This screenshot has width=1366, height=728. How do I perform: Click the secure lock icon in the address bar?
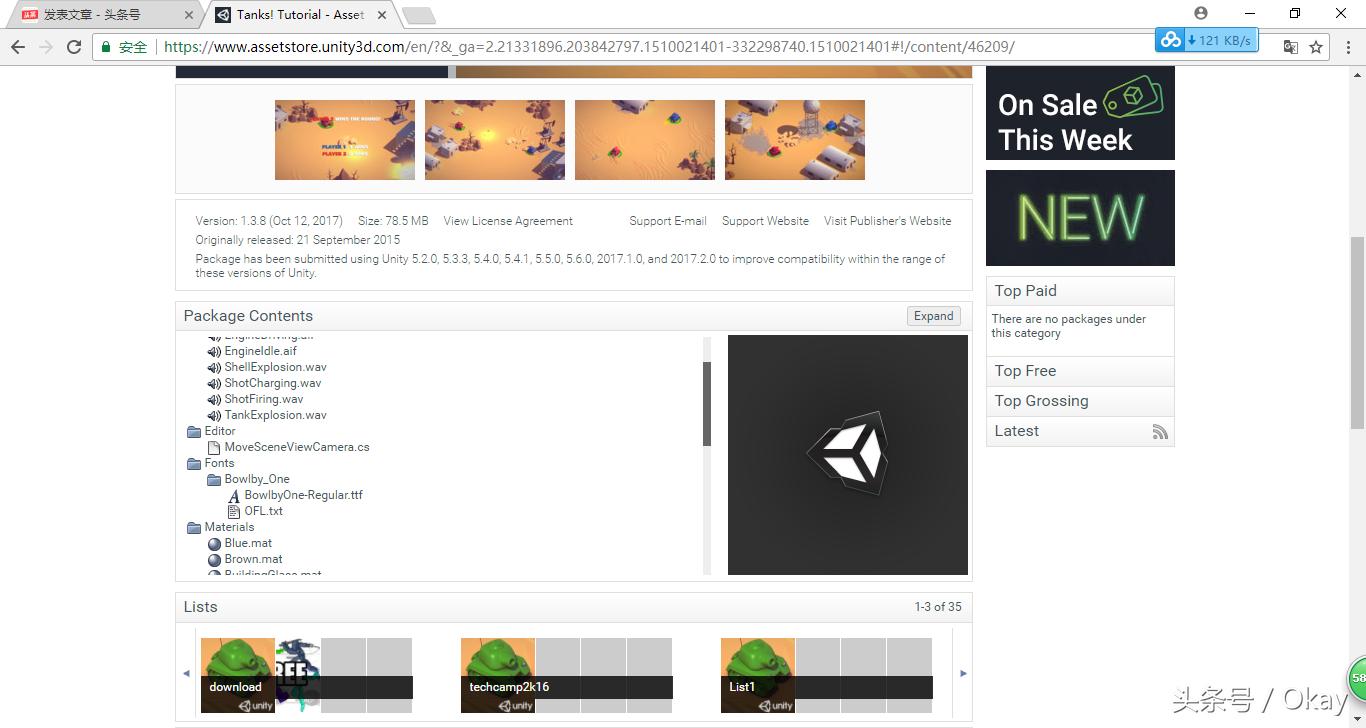pos(104,47)
